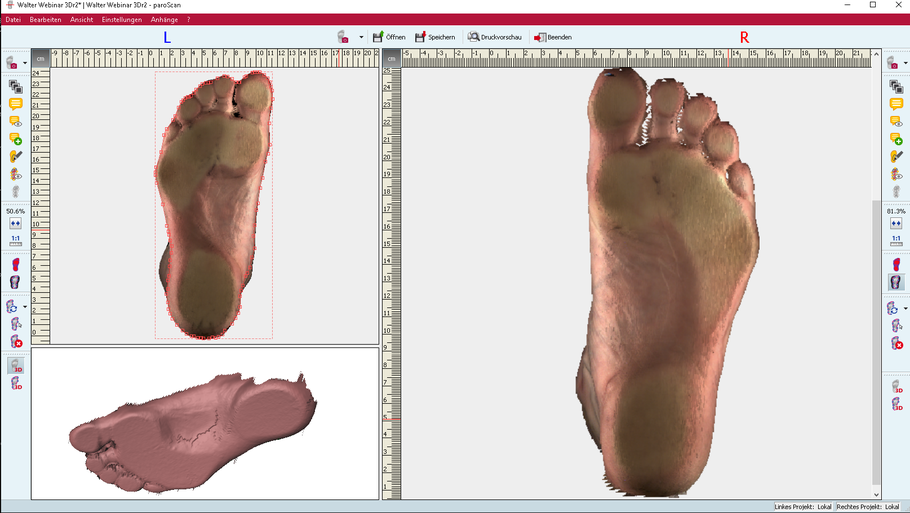Click the 1:1 scale icon in left toolbar
The width and height of the screenshot is (910, 513).
(15, 240)
